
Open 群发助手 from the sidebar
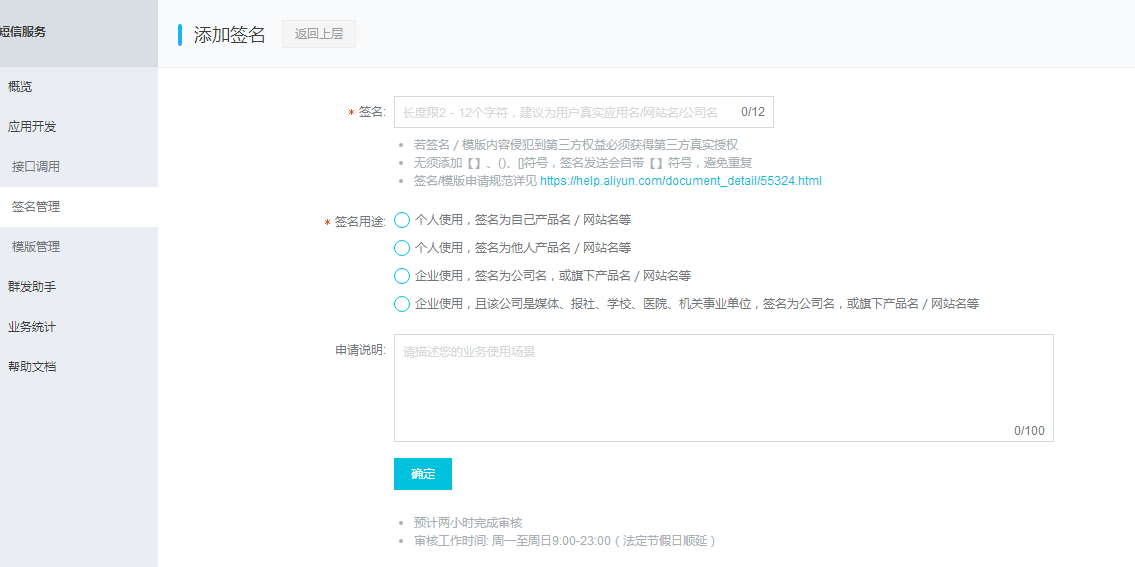[x=32, y=287]
